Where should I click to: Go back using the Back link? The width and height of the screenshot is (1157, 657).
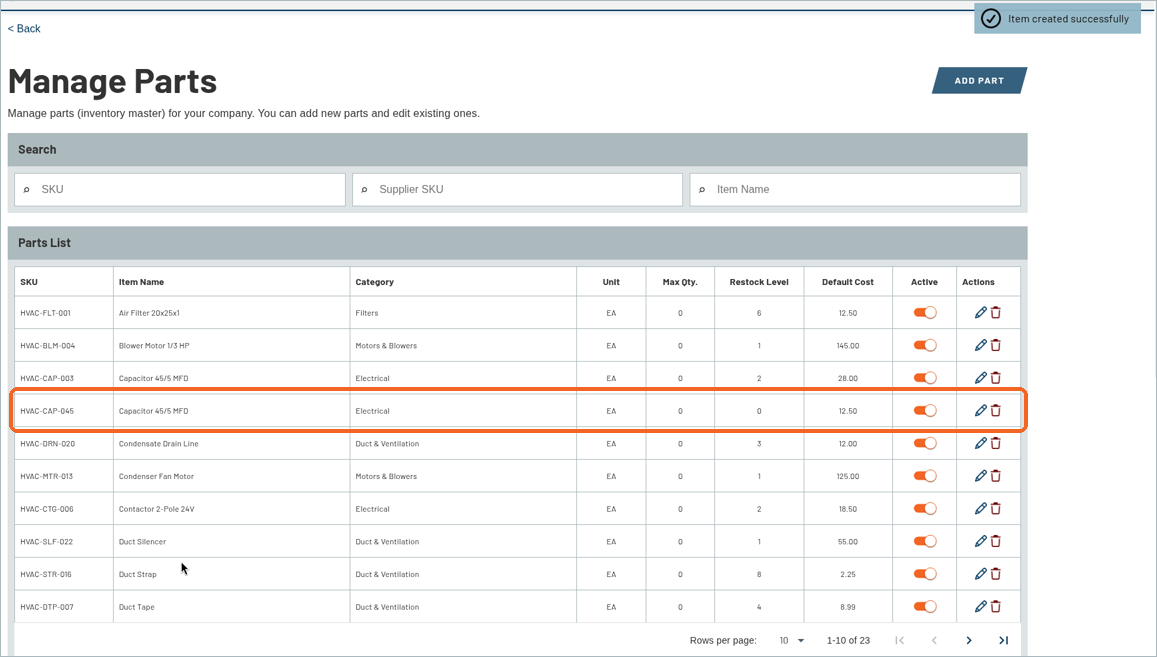tap(24, 28)
